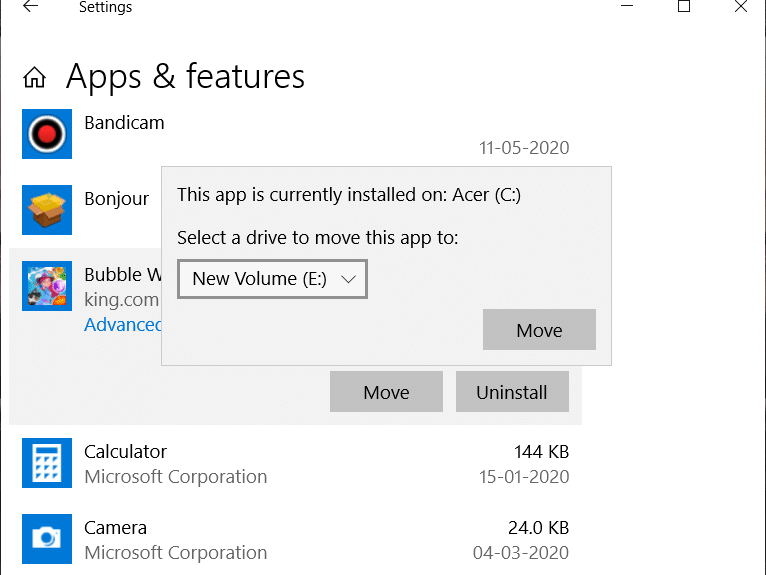The image size is (766, 575).
Task: Click 'This app is currently installed on' text
Action: (349, 194)
